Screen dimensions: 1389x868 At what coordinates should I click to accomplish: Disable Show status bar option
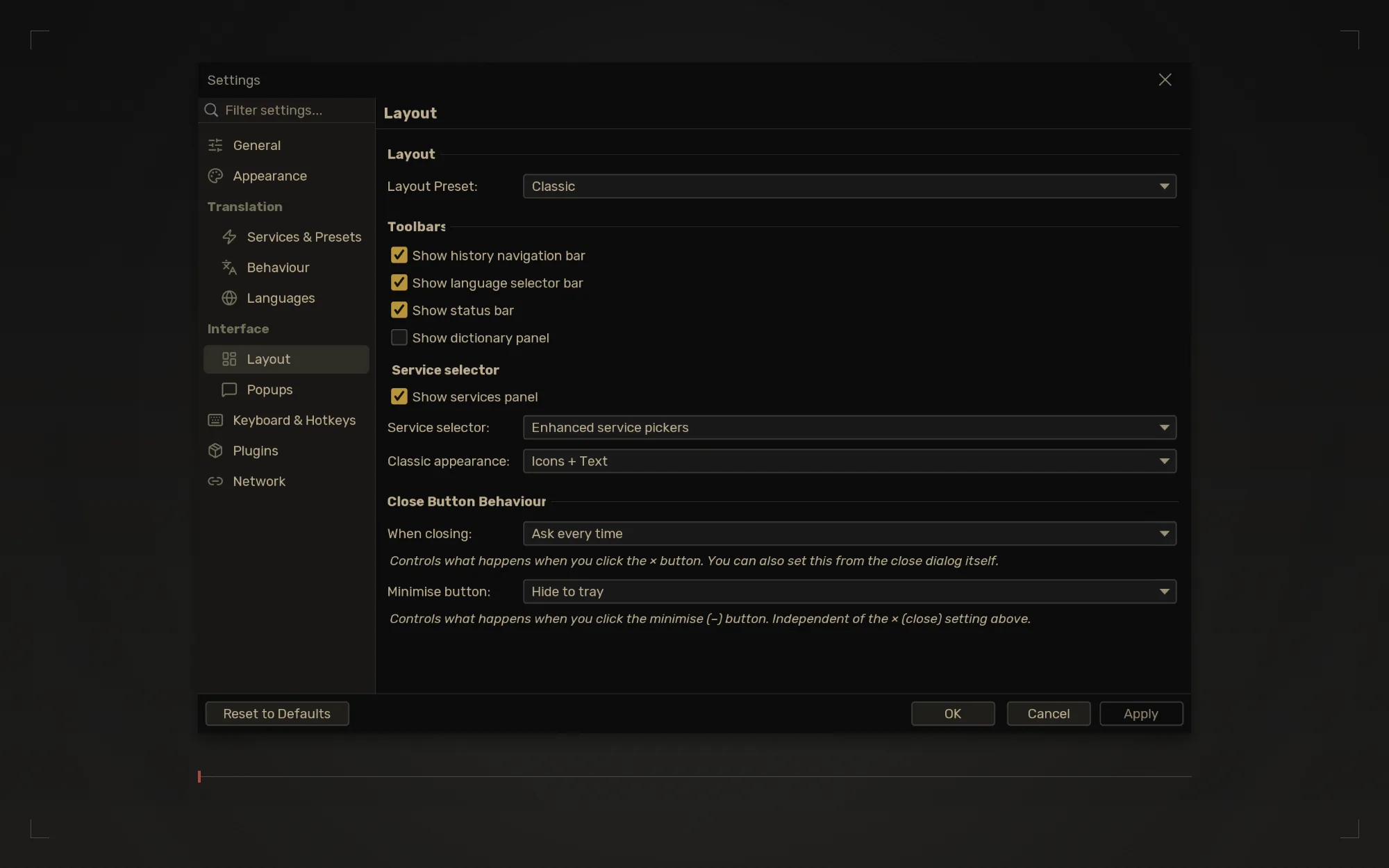pyautogui.click(x=399, y=310)
